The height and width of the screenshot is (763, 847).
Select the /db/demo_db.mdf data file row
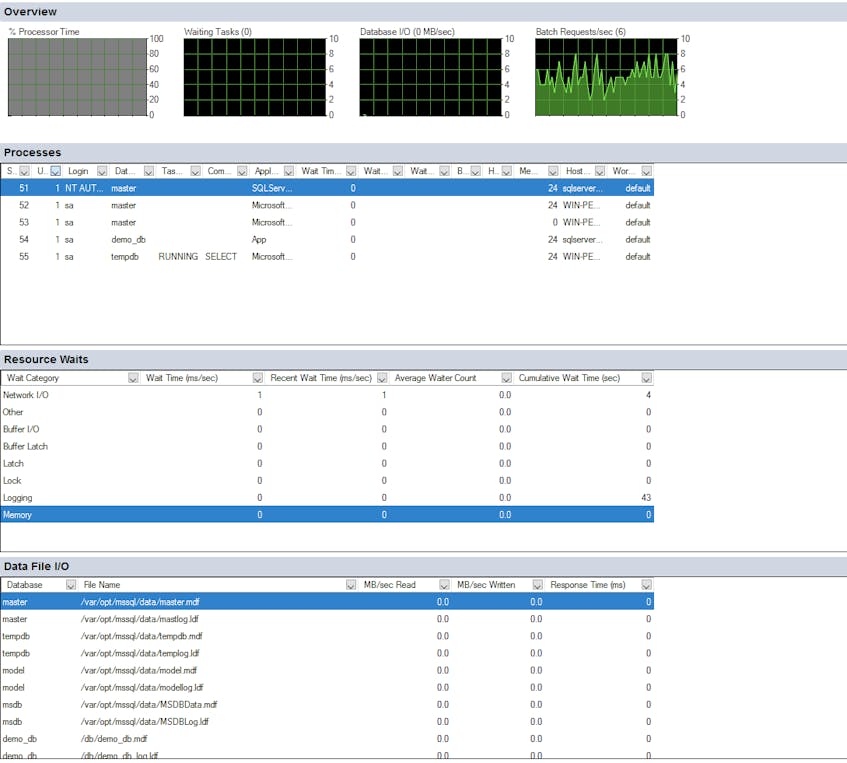click(x=327, y=739)
